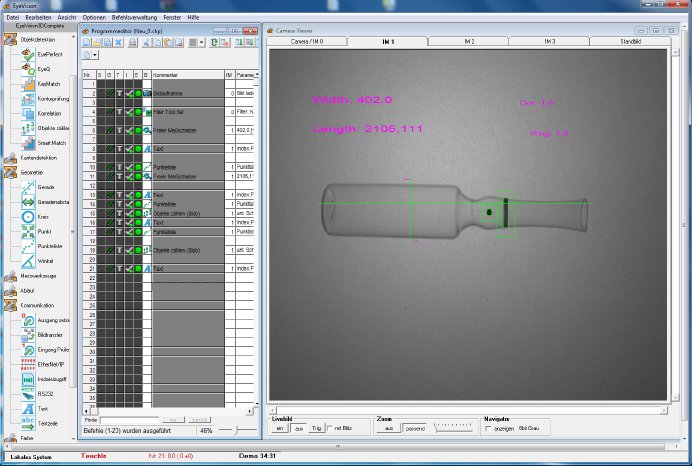Image resolution: width=692 pixels, height=466 pixels.
Task: Select the EtherNet/IP tool icon
Action: (28, 365)
